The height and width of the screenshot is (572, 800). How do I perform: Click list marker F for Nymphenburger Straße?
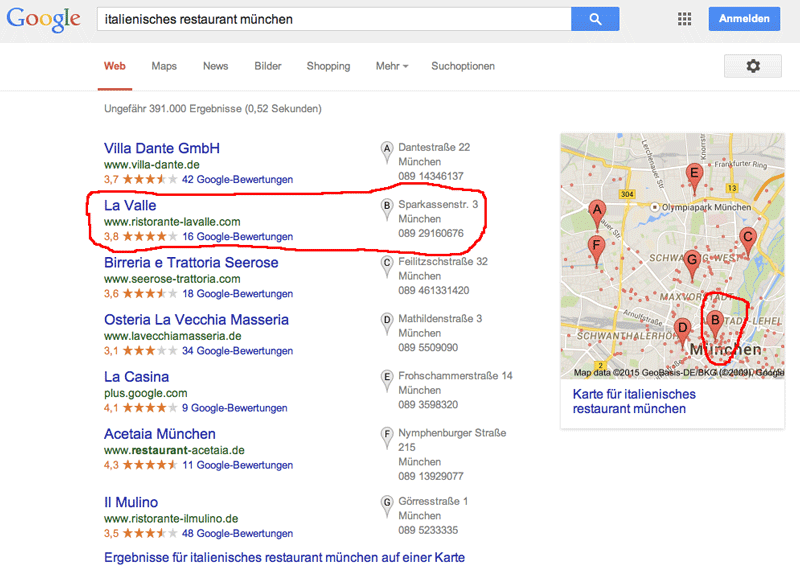[x=387, y=437]
